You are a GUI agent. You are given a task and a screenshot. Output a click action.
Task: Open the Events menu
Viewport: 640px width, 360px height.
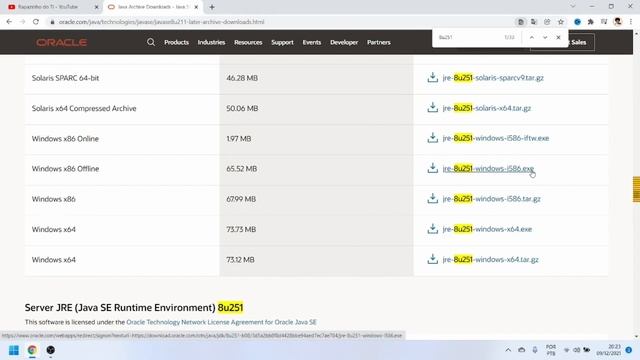click(311, 42)
